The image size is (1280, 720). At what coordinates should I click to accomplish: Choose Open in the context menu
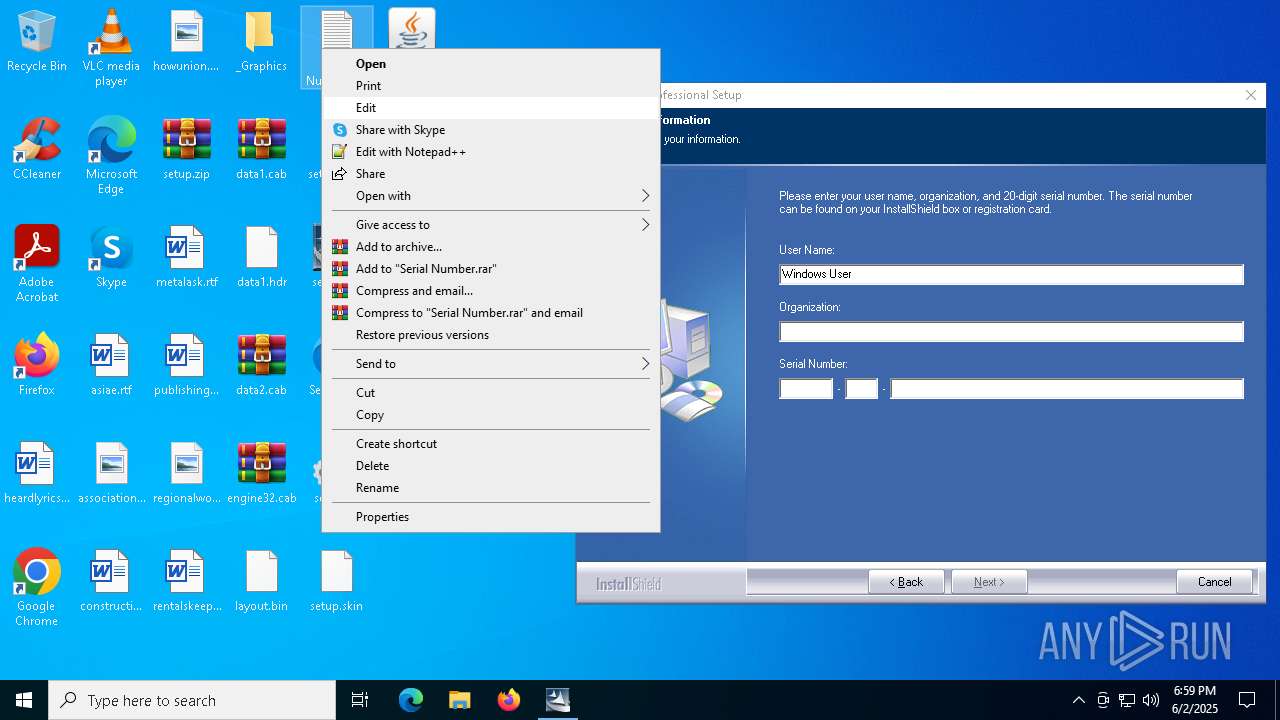coord(490,64)
